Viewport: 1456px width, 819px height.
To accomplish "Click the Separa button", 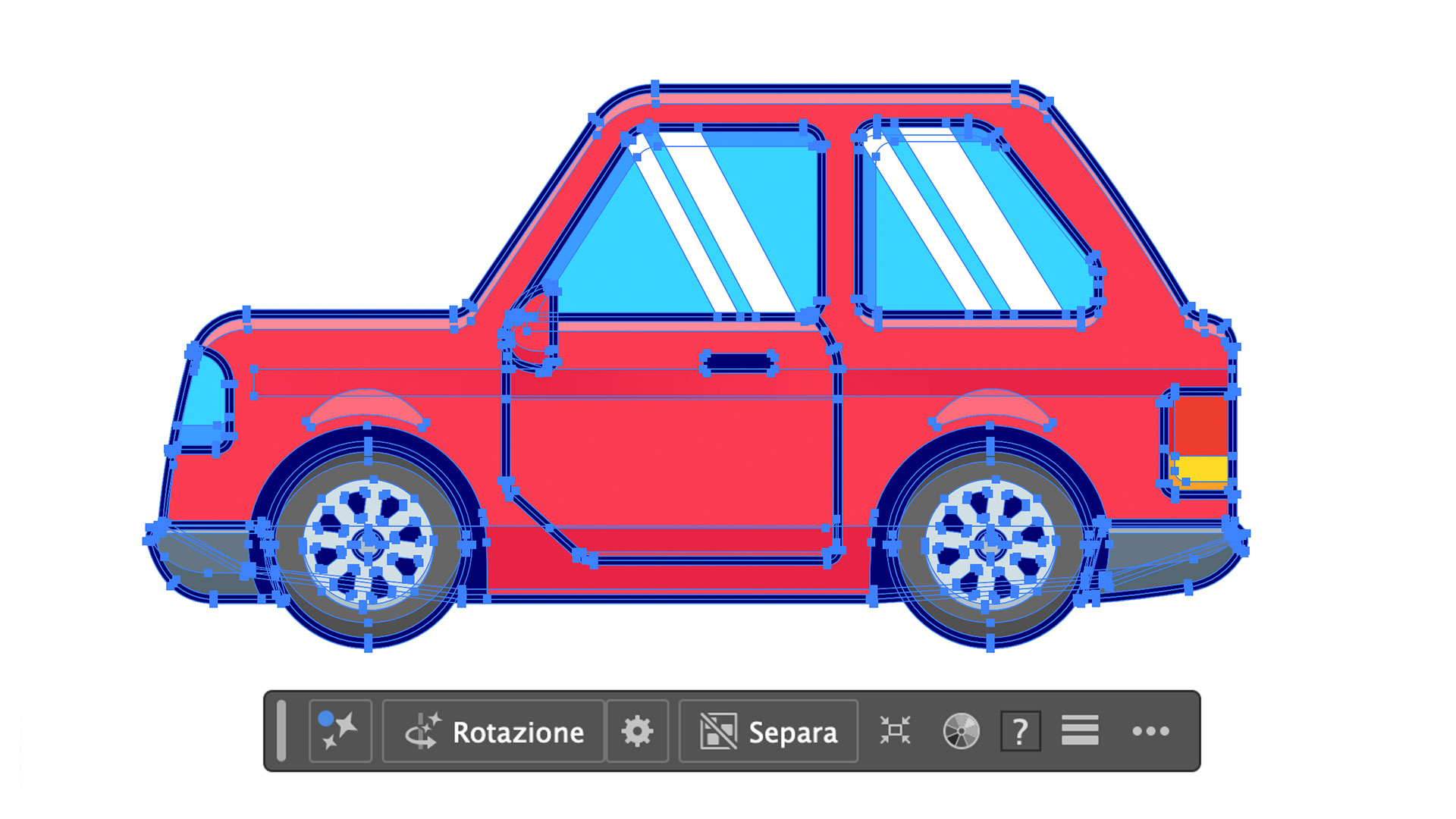I will coord(768,731).
